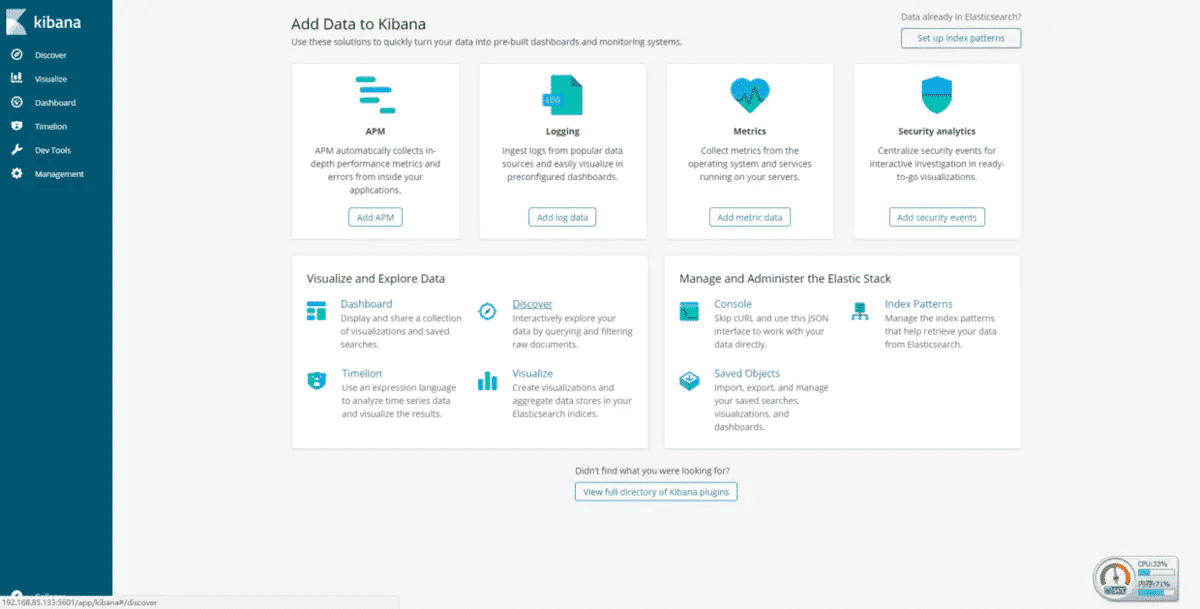Image resolution: width=1200 pixels, height=609 pixels.
Task: Open Dashboard icon in left sidebar
Action: tap(17, 102)
